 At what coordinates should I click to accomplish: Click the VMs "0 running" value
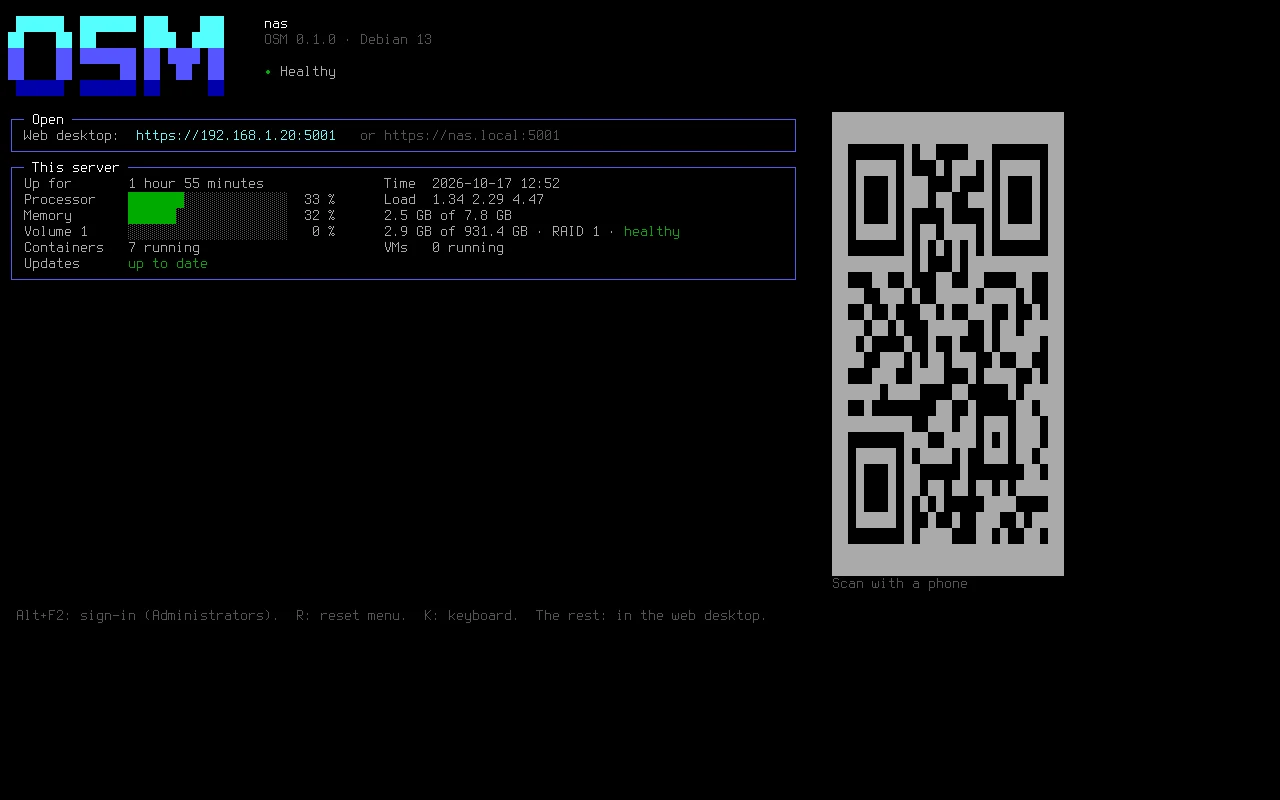(x=468, y=248)
